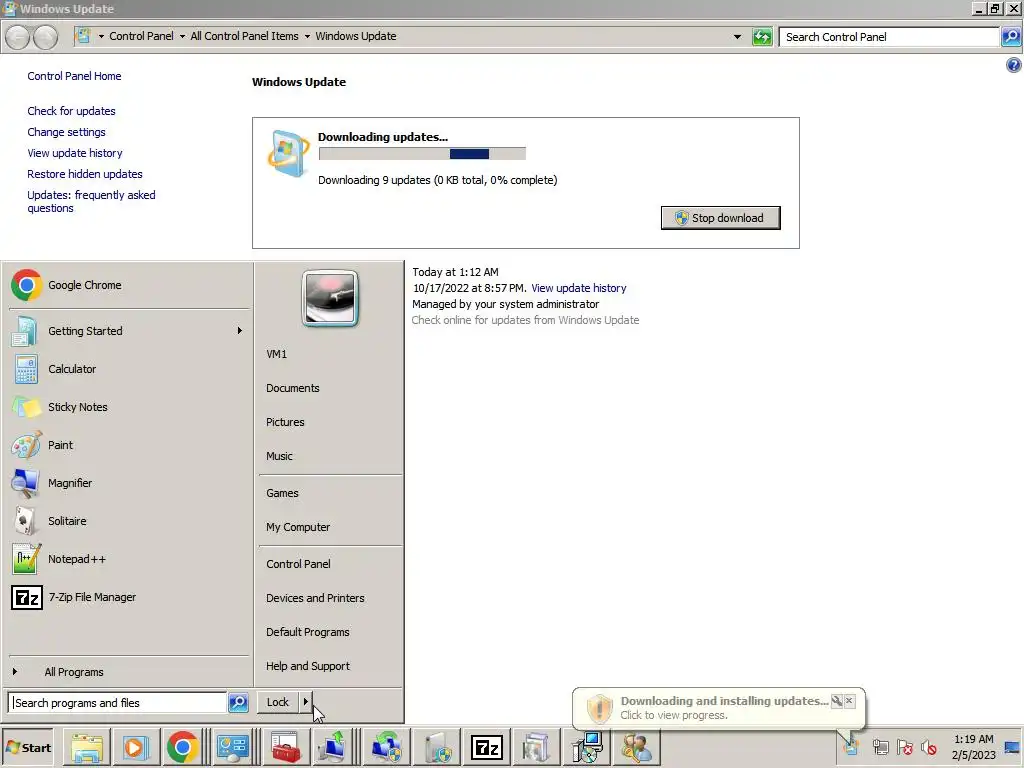Launch Calculator from the Start menu

[128, 369]
